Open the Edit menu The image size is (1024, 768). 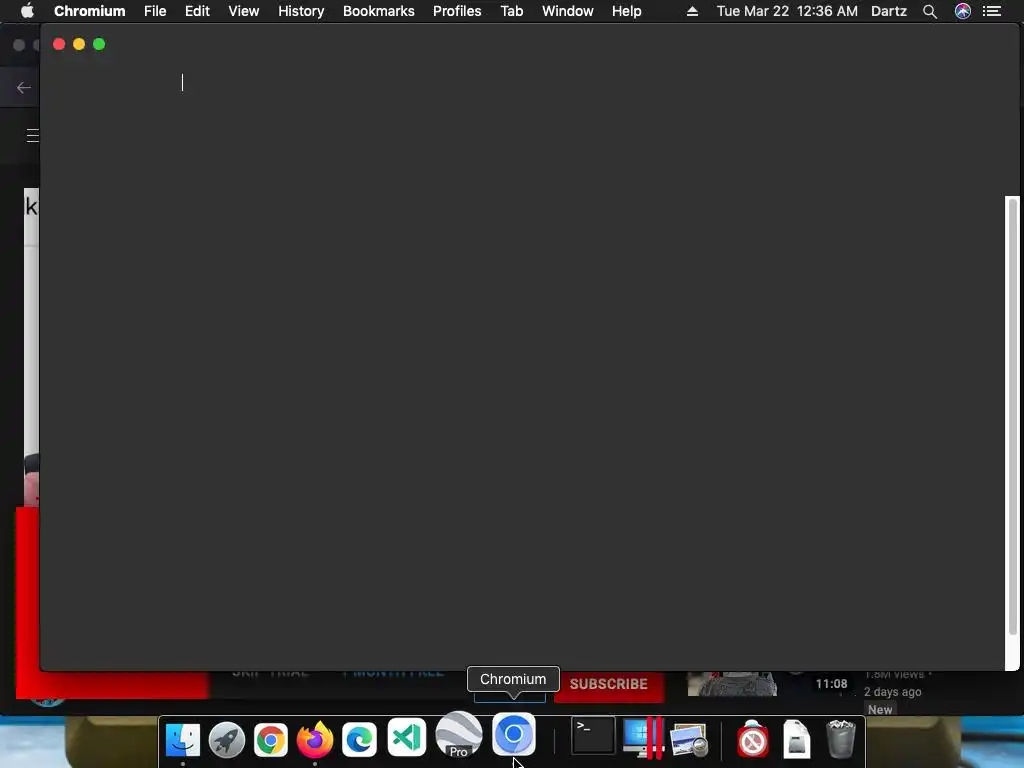(x=197, y=11)
